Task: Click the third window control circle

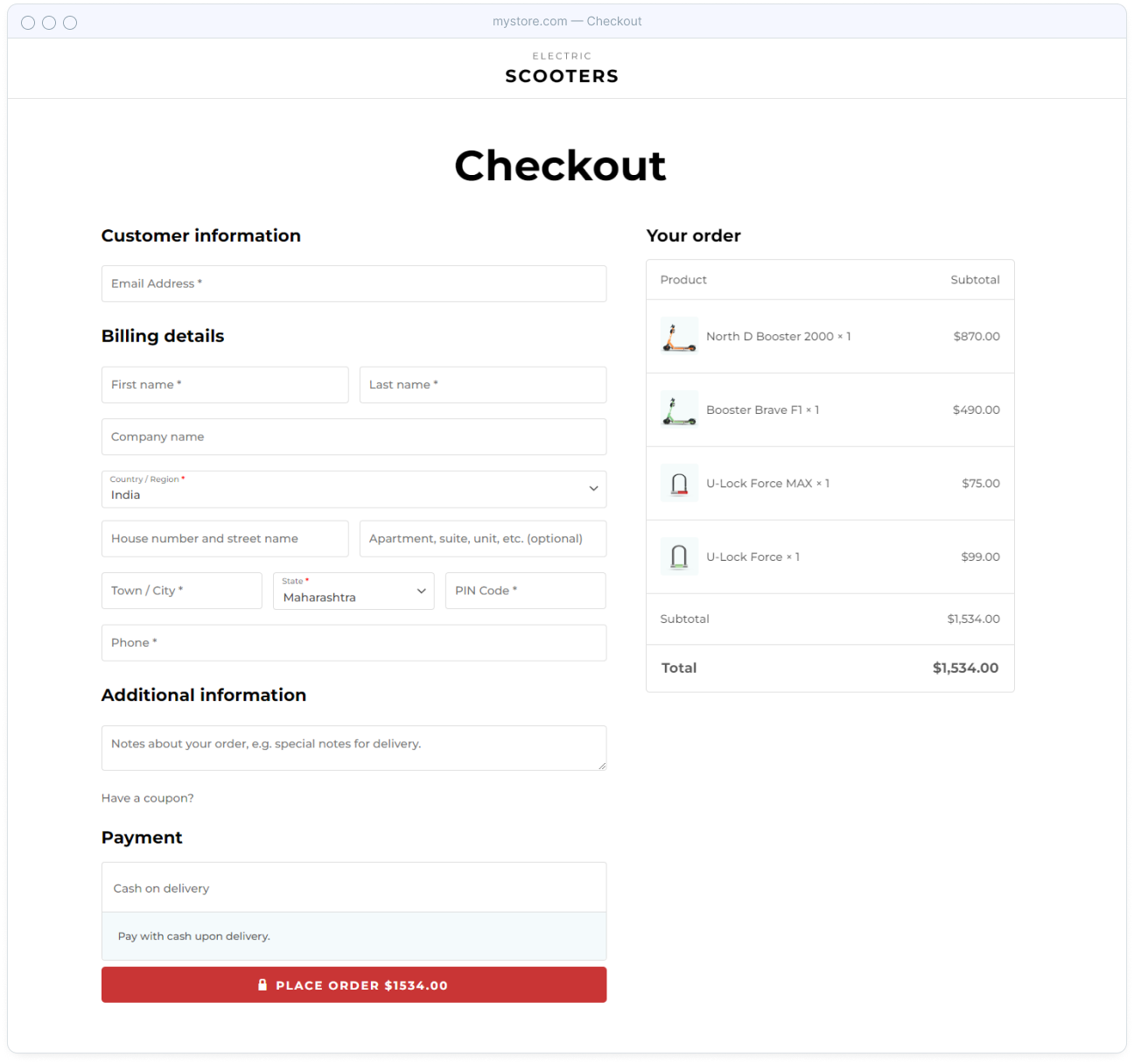Action: (70, 23)
